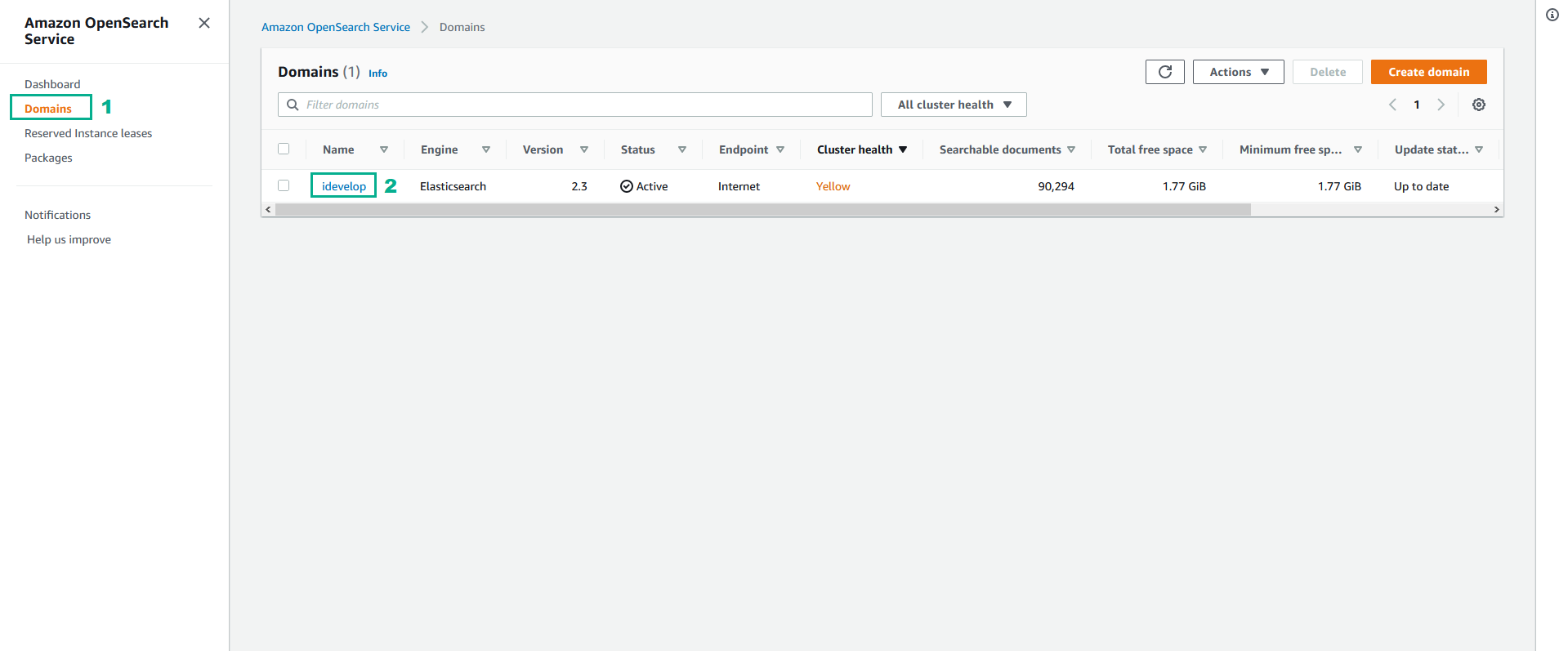Go to next page of domains

pyautogui.click(x=1441, y=105)
